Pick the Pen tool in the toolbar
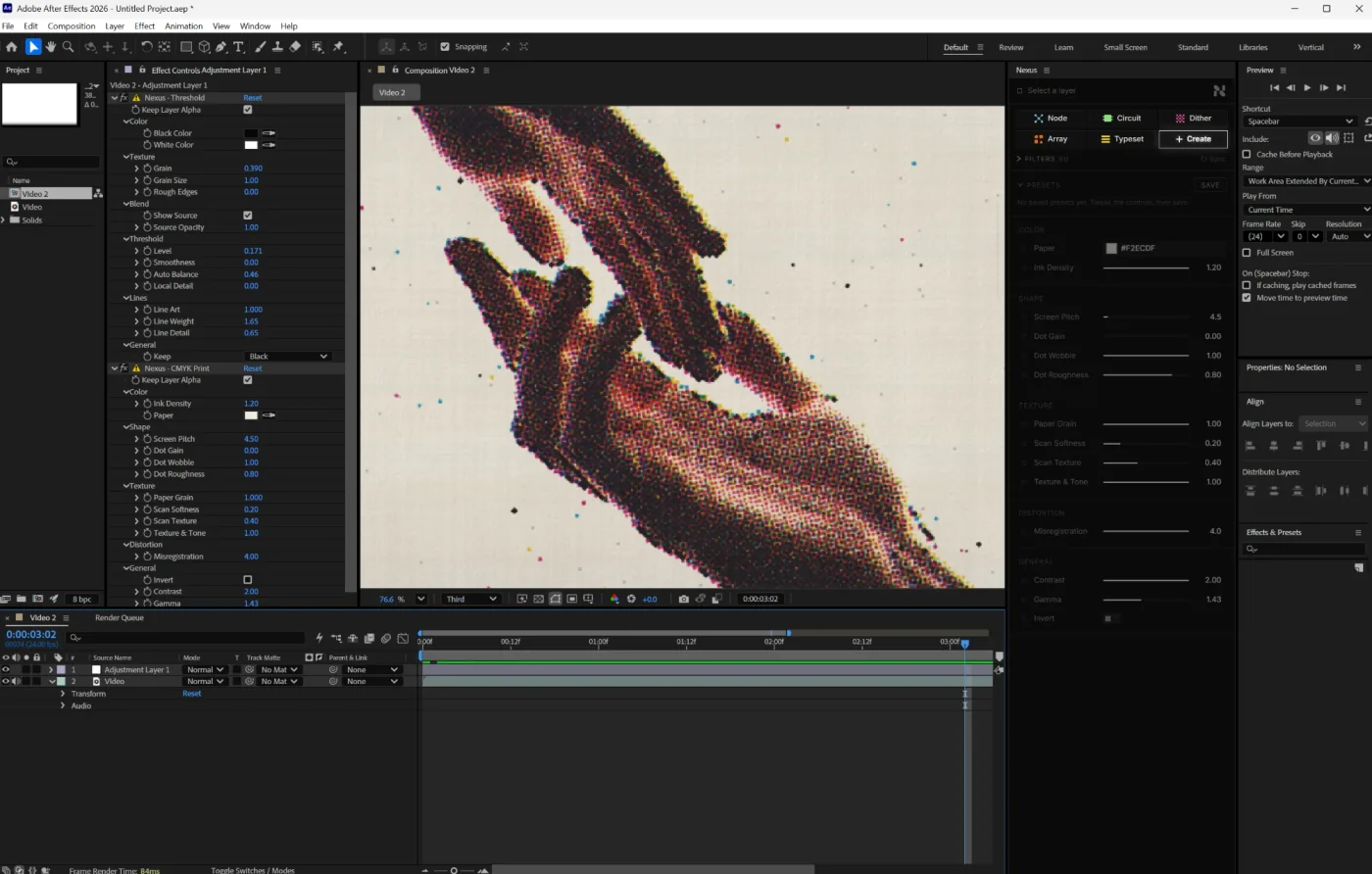This screenshot has height=874, width=1372. pos(220,46)
